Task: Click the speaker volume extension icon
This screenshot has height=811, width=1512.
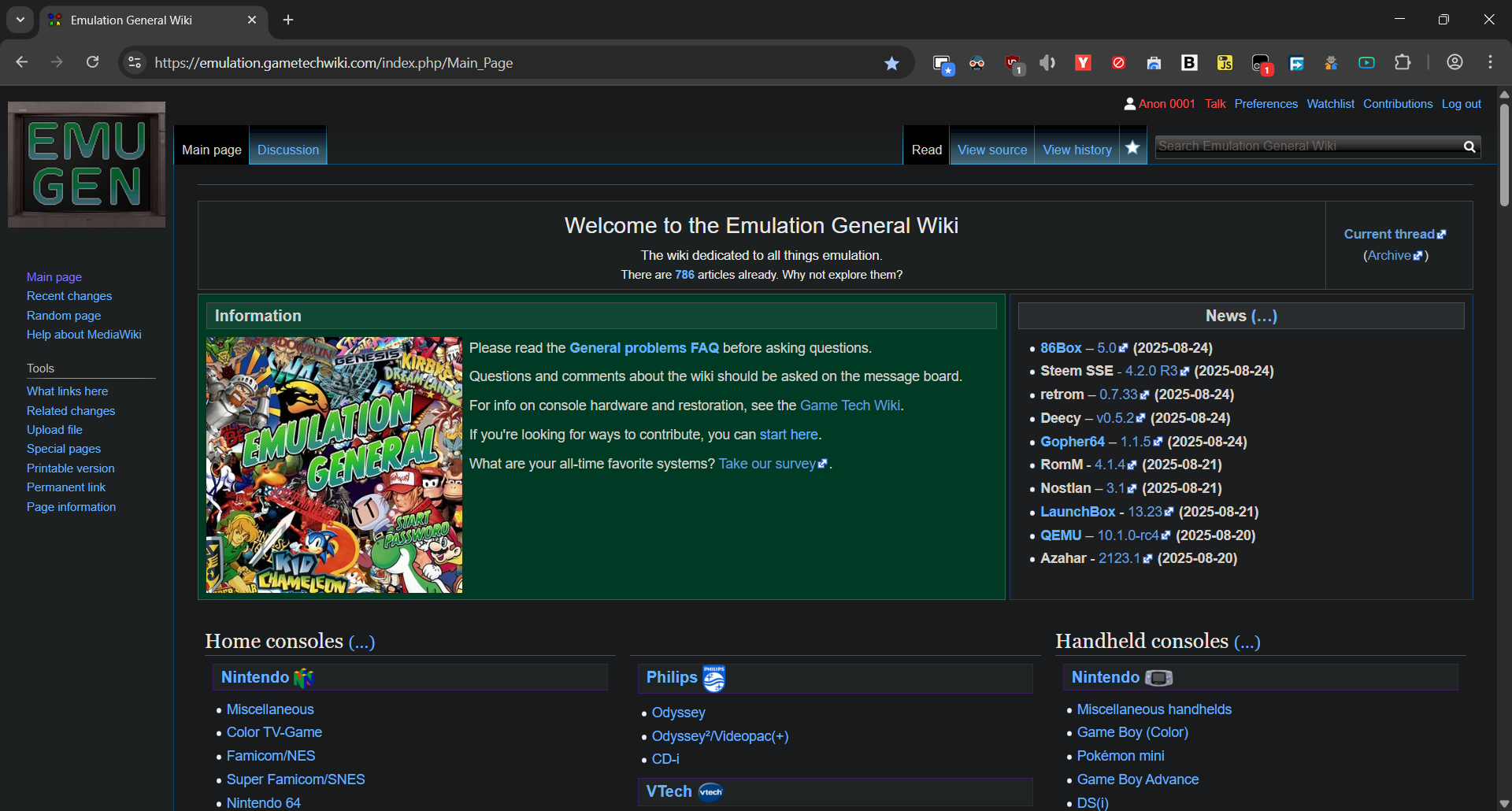Action: pos(1047,62)
